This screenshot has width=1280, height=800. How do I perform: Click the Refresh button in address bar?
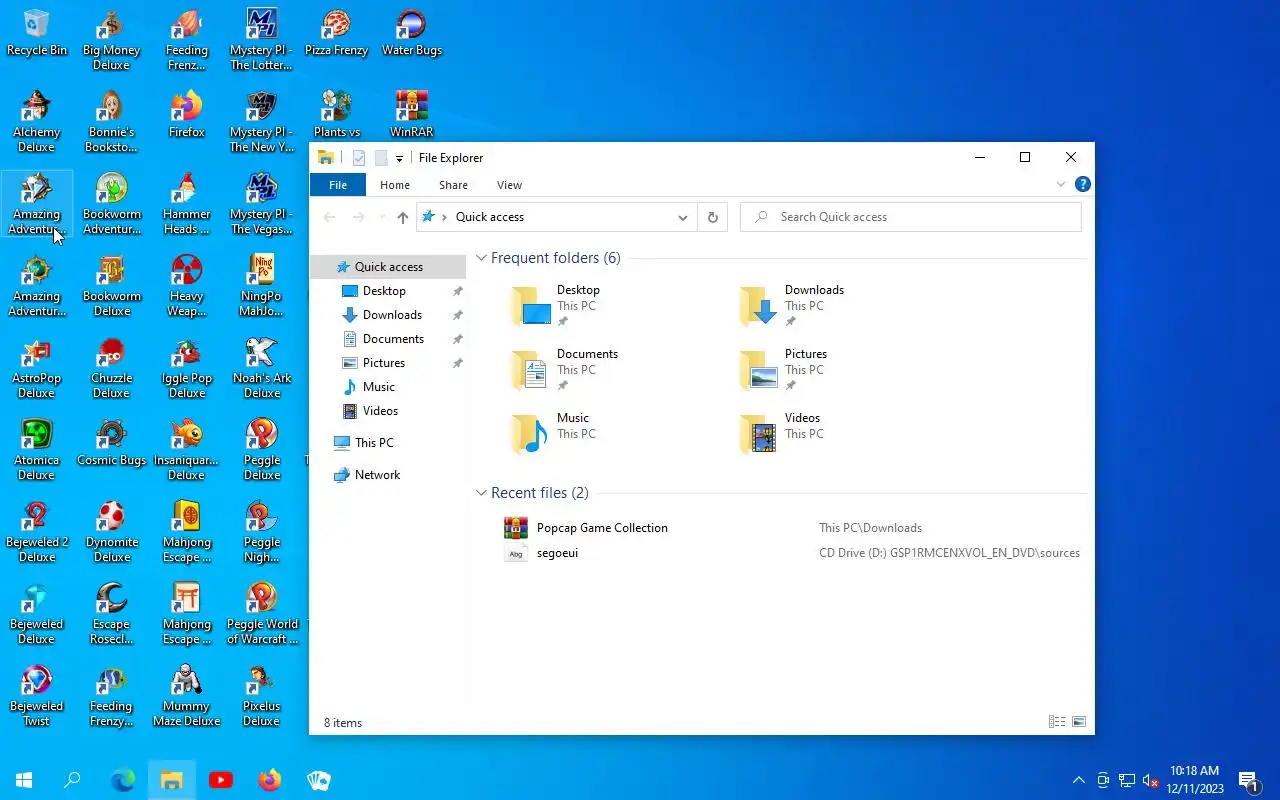tap(712, 217)
